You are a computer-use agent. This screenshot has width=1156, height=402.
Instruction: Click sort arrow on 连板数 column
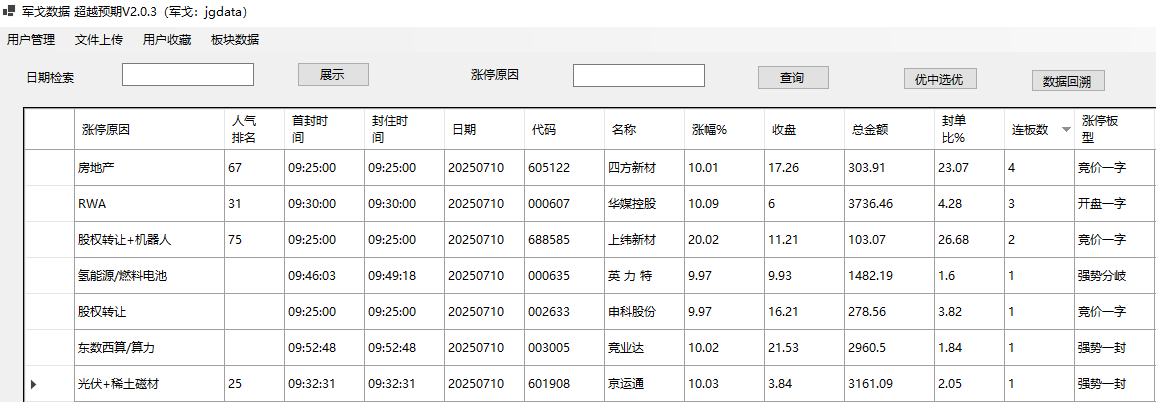1065,129
